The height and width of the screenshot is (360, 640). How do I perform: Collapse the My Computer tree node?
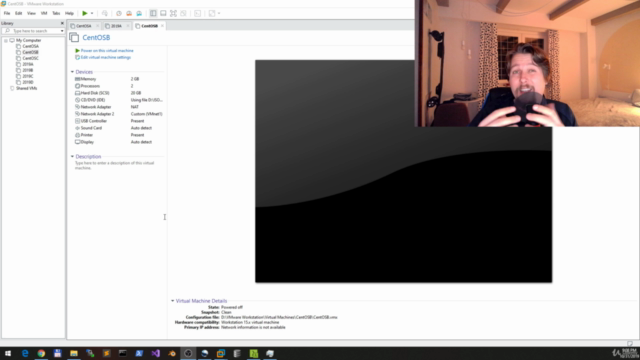(6, 40)
